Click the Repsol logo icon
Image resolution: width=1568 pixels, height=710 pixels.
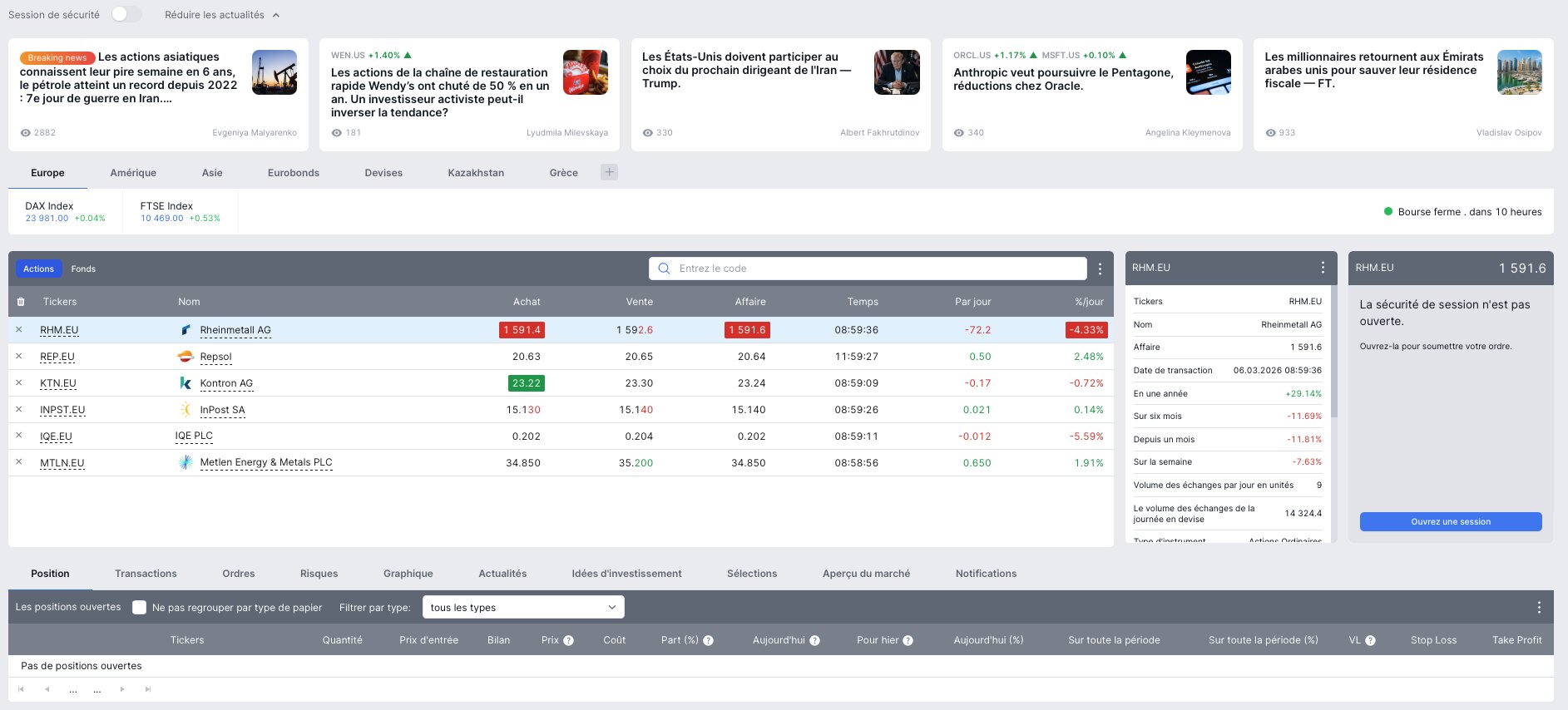(185, 357)
